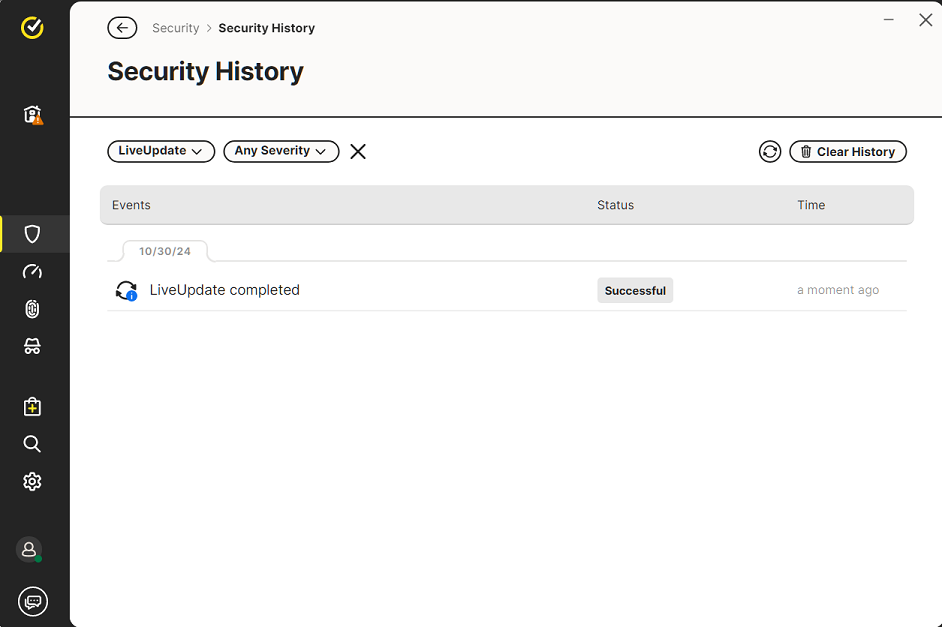Open the Identity fingerprint icon
The height and width of the screenshot is (627, 942).
32,309
